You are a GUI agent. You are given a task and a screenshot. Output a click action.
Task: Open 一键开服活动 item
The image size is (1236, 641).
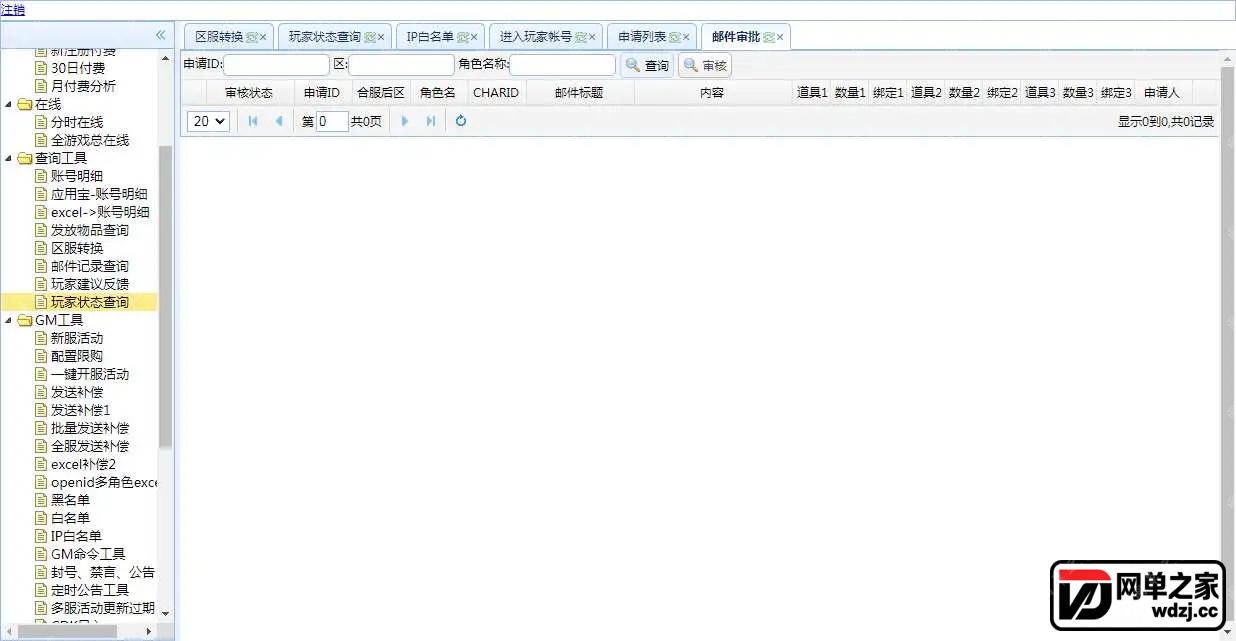coord(90,374)
